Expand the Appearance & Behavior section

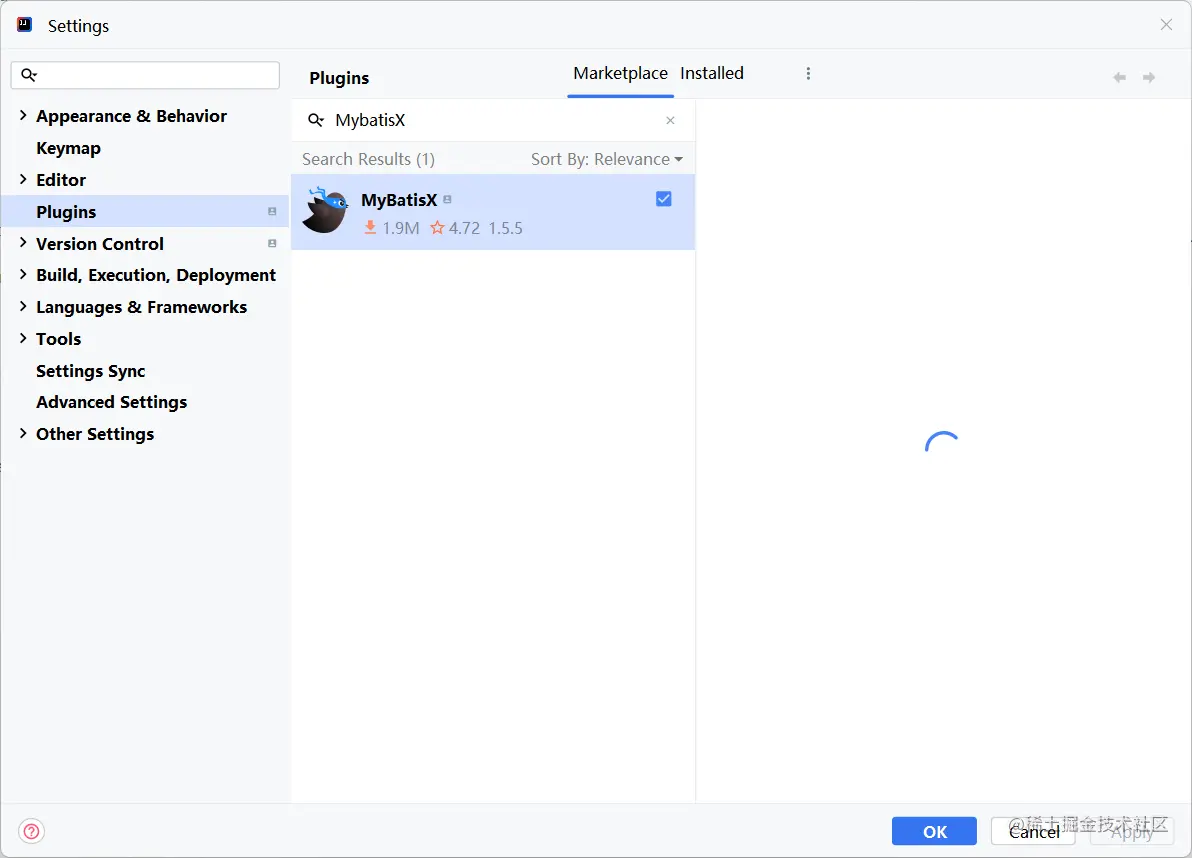point(23,116)
